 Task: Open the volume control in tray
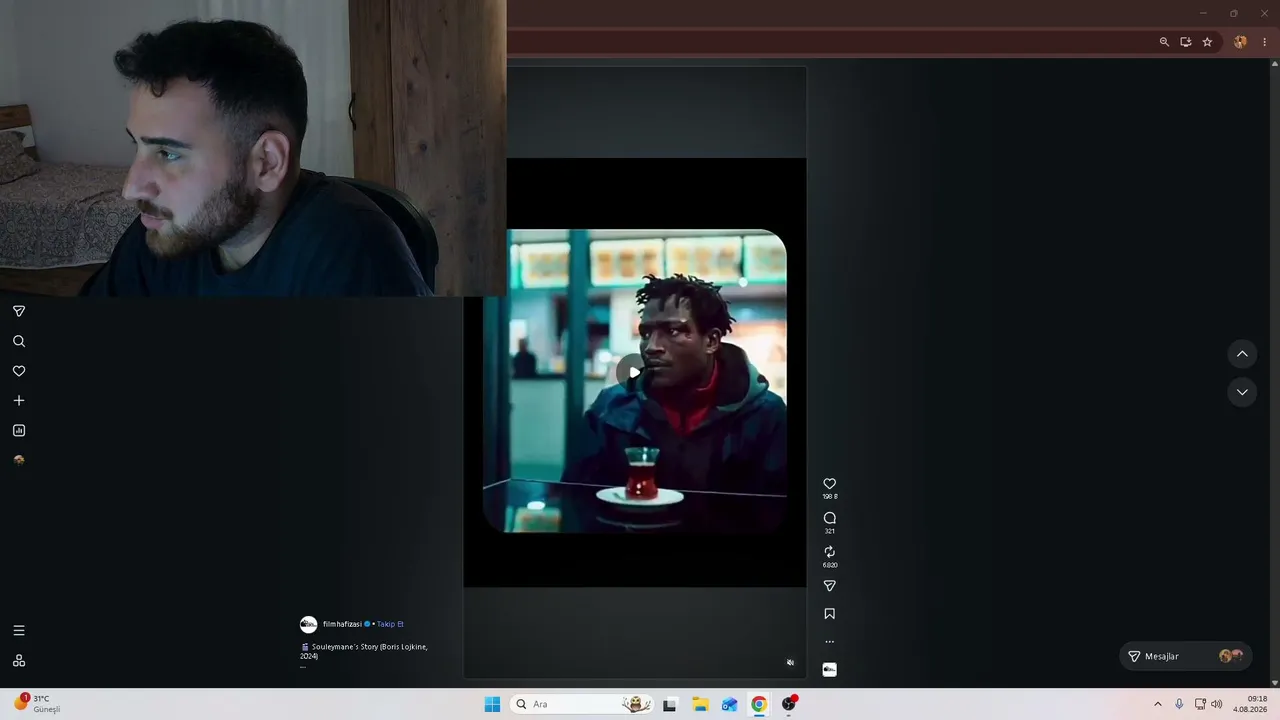click(1217, 704)
